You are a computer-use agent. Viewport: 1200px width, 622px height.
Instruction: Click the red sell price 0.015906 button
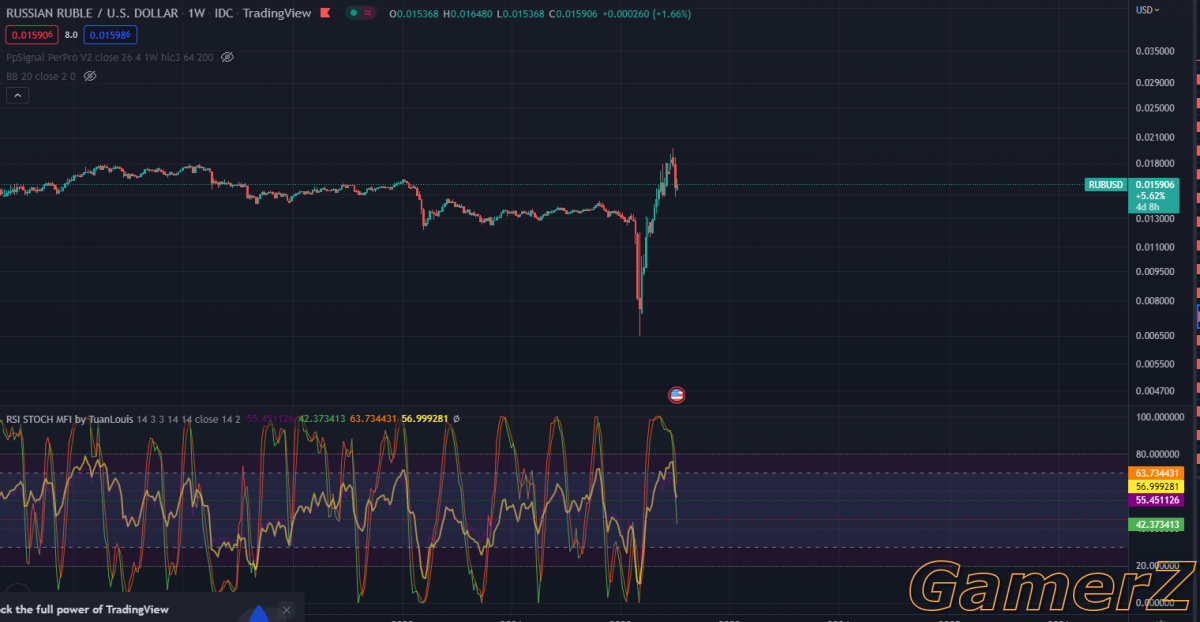[32, 35]
